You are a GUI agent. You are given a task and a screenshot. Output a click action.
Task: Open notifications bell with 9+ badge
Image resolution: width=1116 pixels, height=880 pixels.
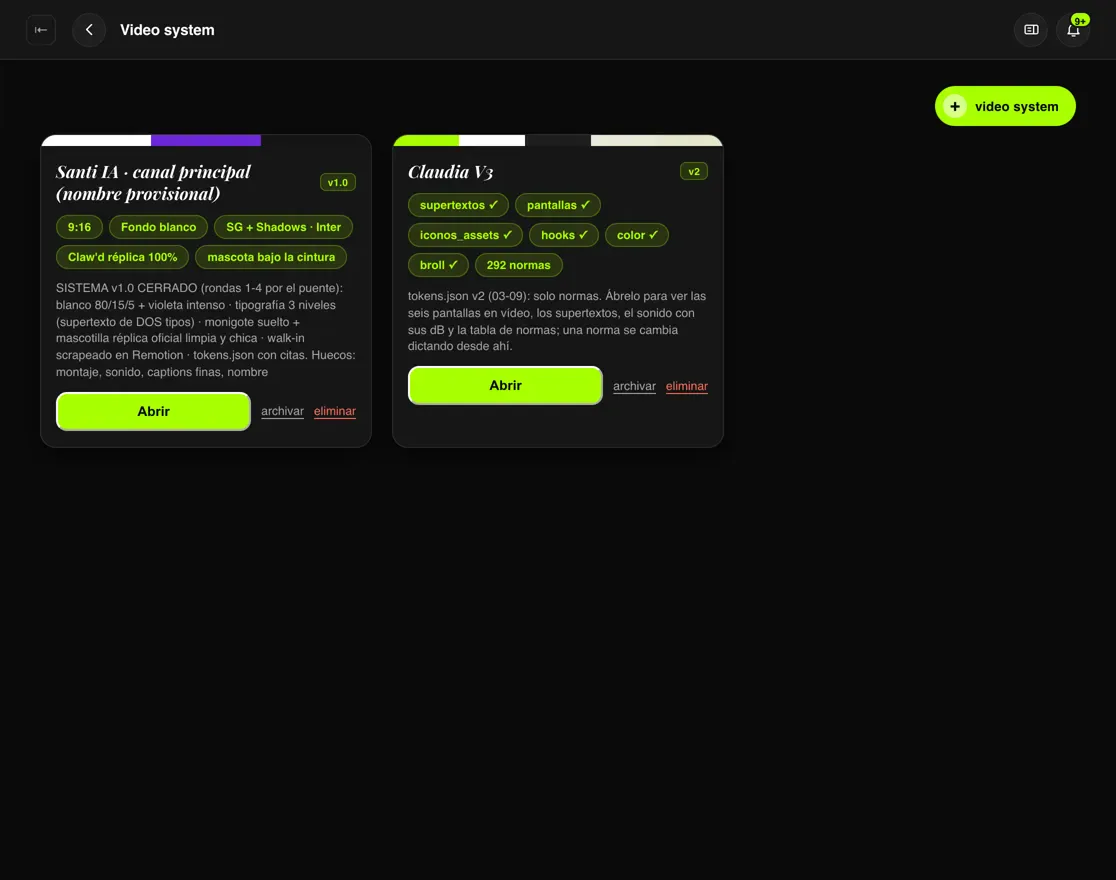(x=1073, y=30)
